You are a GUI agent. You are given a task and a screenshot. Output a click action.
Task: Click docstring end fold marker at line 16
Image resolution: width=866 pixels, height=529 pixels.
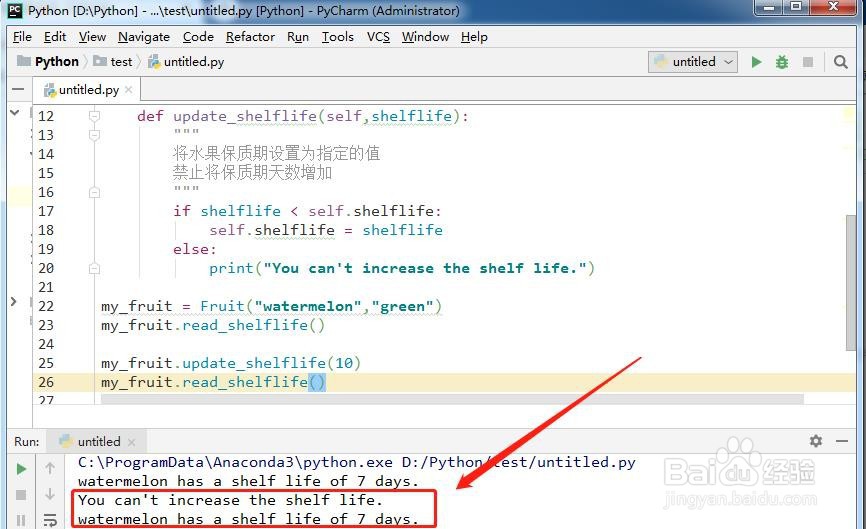pos(94,192)
